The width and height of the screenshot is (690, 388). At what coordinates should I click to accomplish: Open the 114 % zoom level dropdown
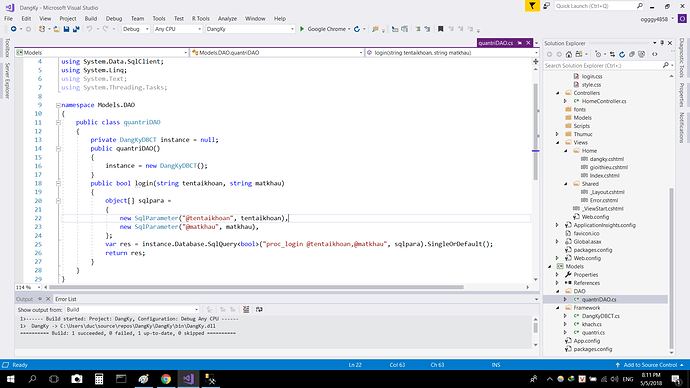coord(29,287)
